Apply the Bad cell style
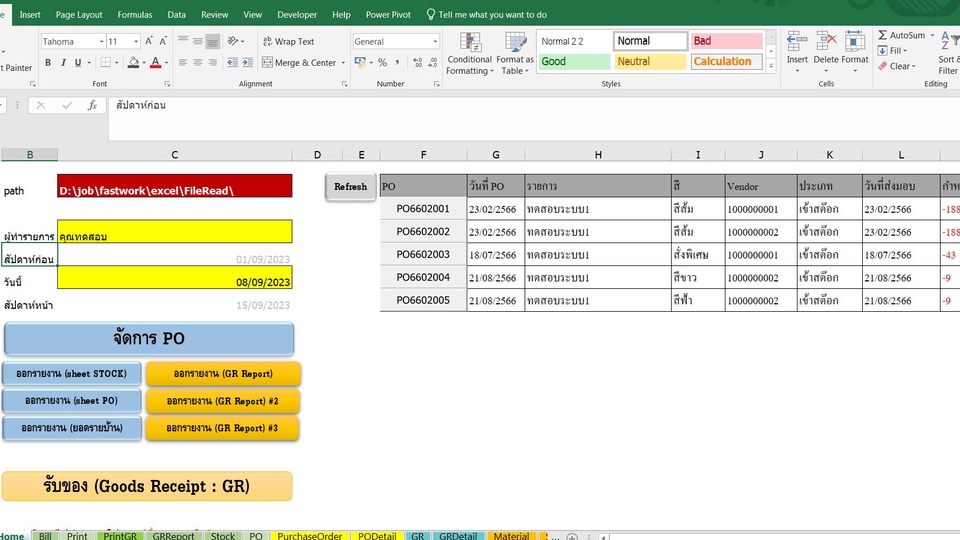Viewport: 960px width, 540px height. (726, 41)
